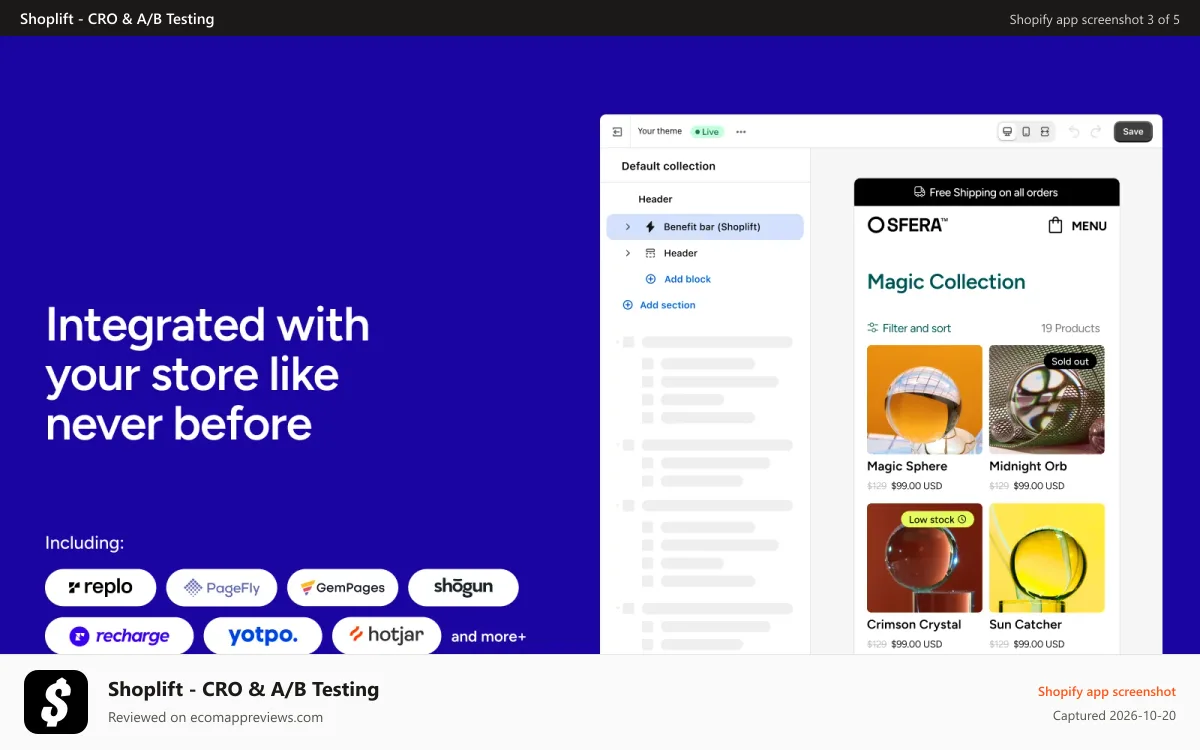Click the Shopify app screenshot label
The height and width of the screenshot is (750, 1200).
(x=1107, y=691)
